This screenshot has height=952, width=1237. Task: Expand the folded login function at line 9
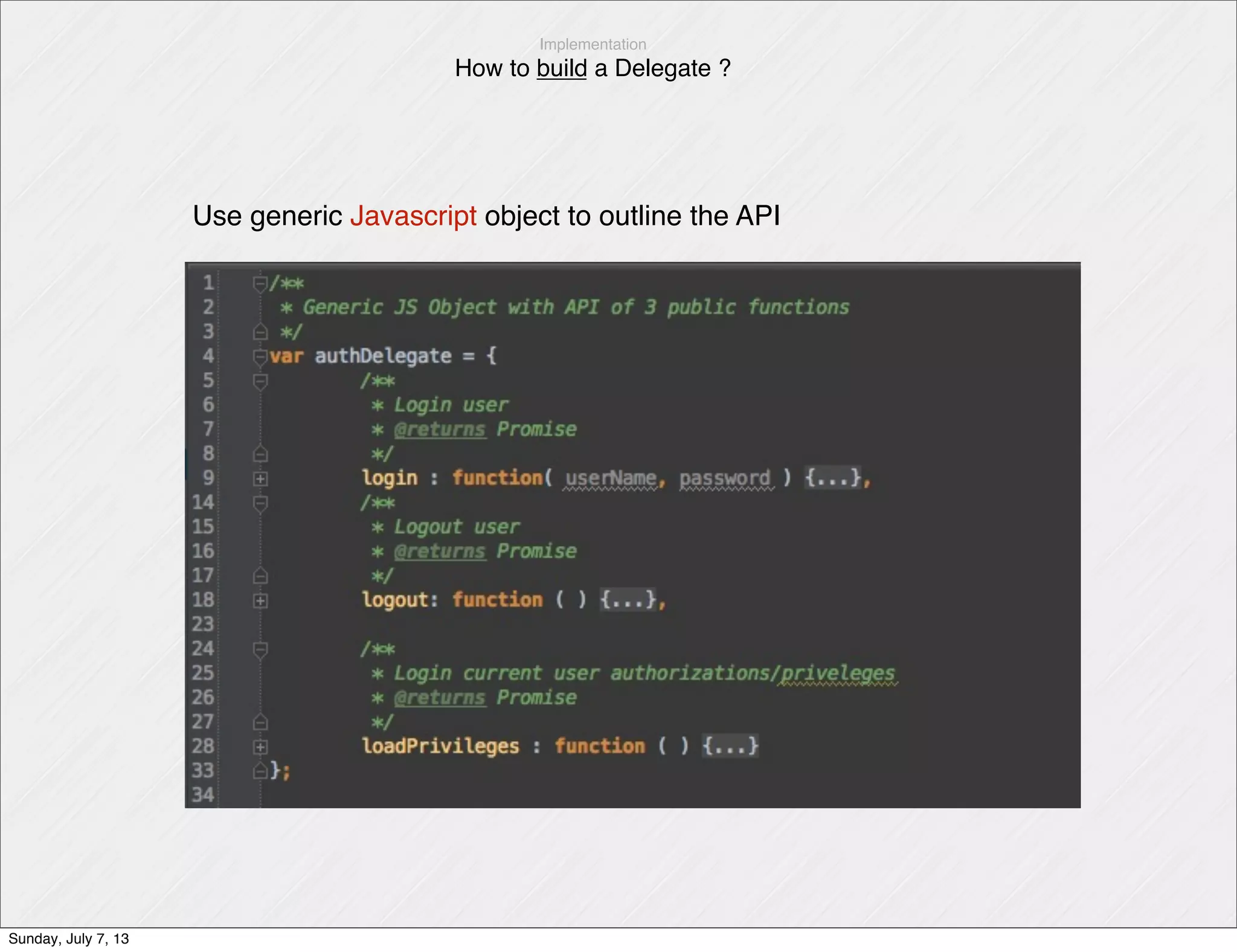(260, 479)
